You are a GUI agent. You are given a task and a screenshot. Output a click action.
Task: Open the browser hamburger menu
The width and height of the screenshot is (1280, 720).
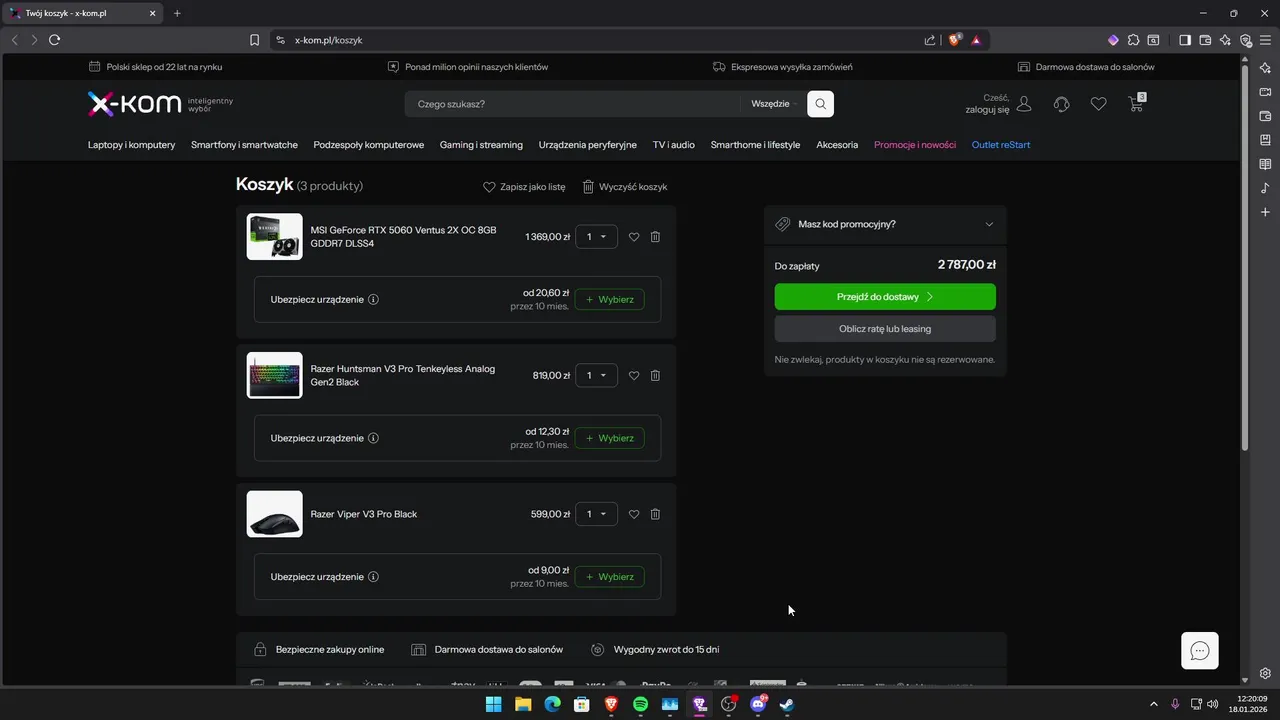point(1266,40)
